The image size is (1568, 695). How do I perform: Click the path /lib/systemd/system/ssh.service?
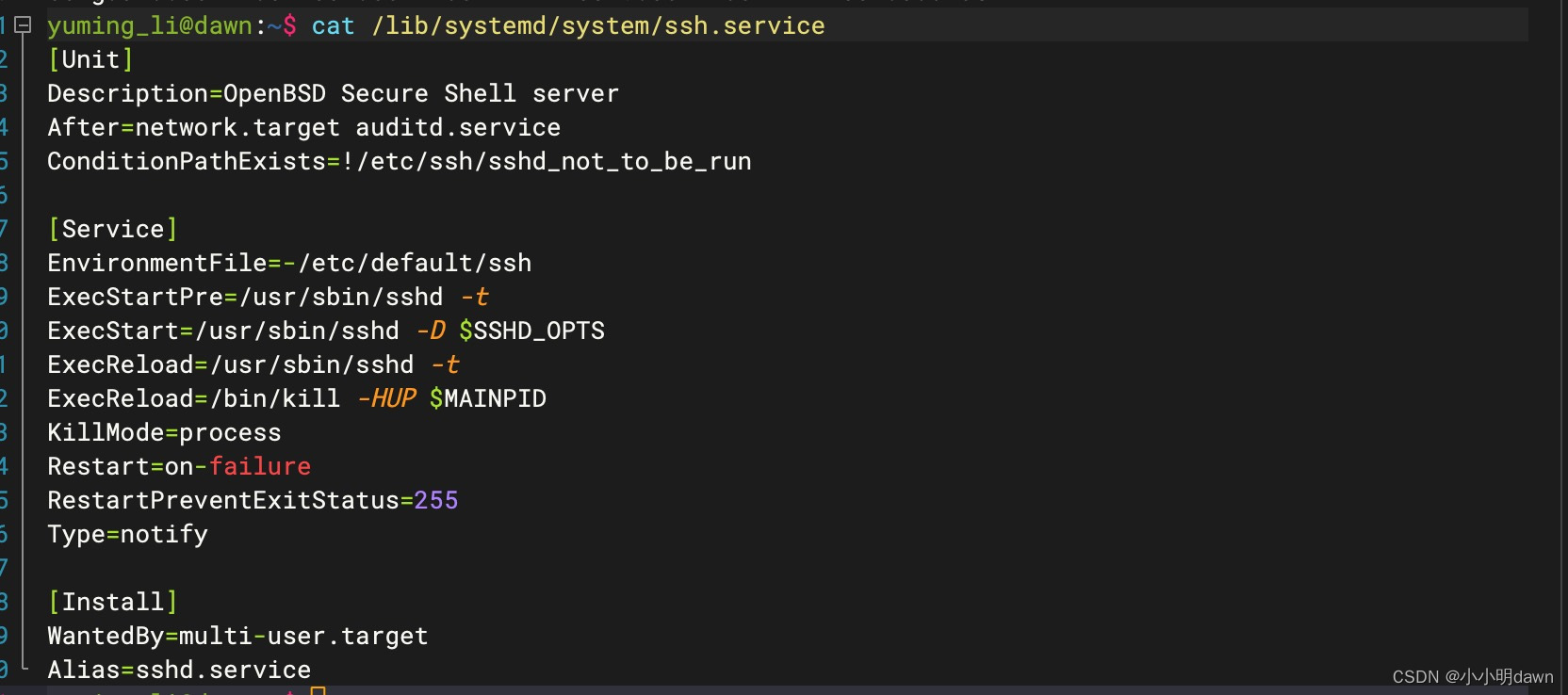pos(597,25)
